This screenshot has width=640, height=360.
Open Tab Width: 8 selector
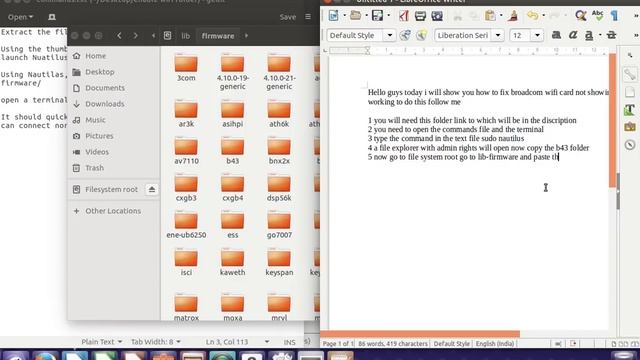tap(156, 342)
